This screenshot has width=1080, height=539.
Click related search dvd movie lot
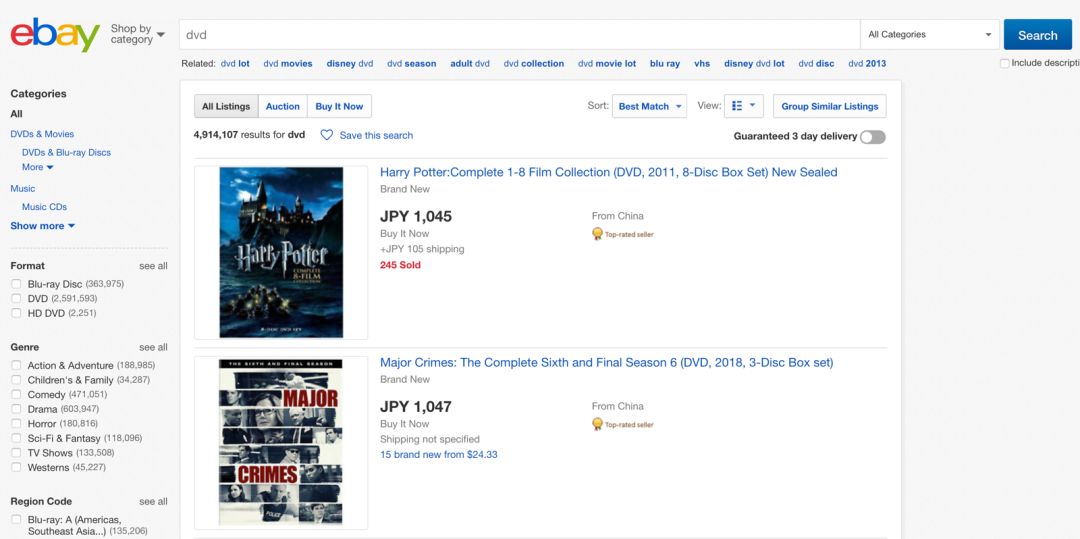click(607, 63)
